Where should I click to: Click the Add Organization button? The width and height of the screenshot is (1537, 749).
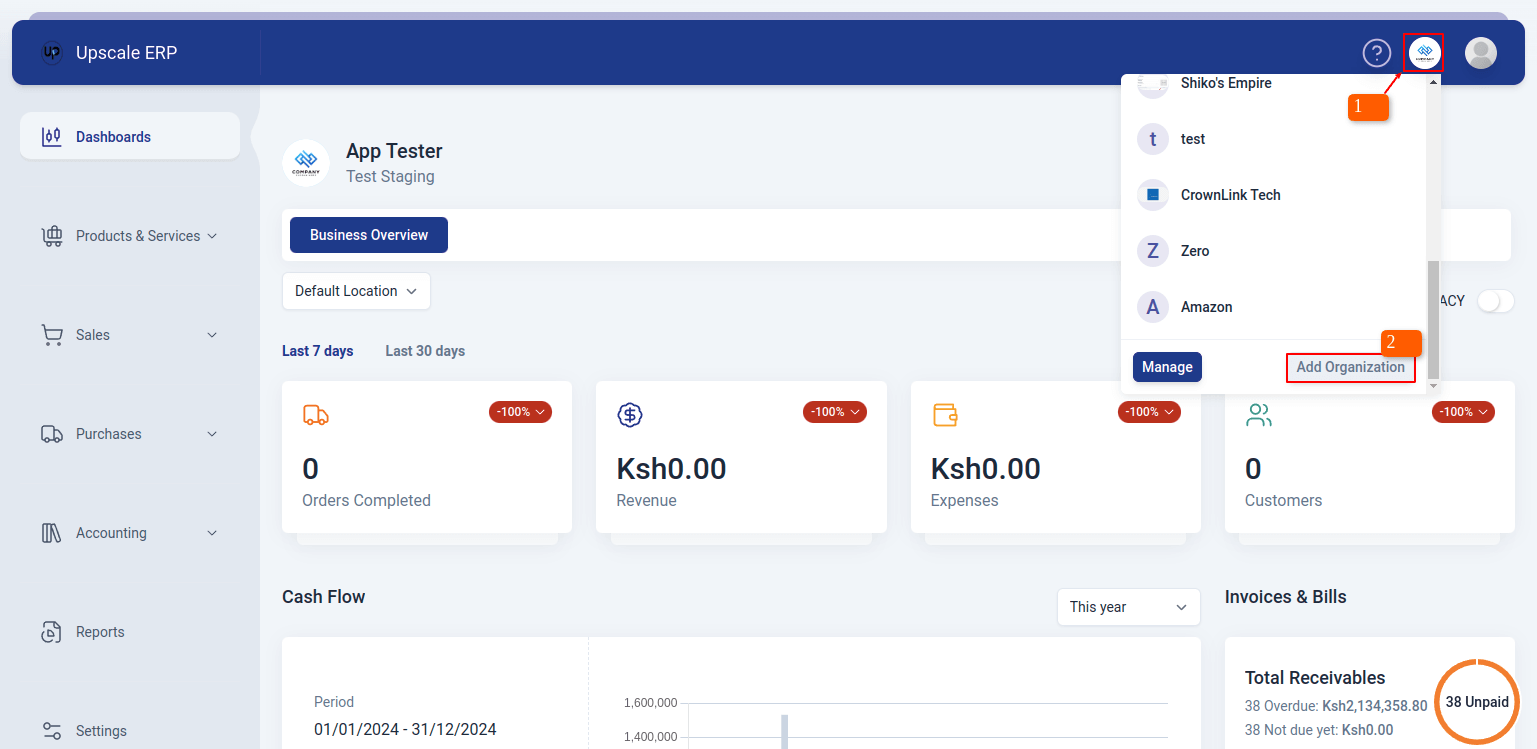pyautogui.click(x=1350, y=367)
